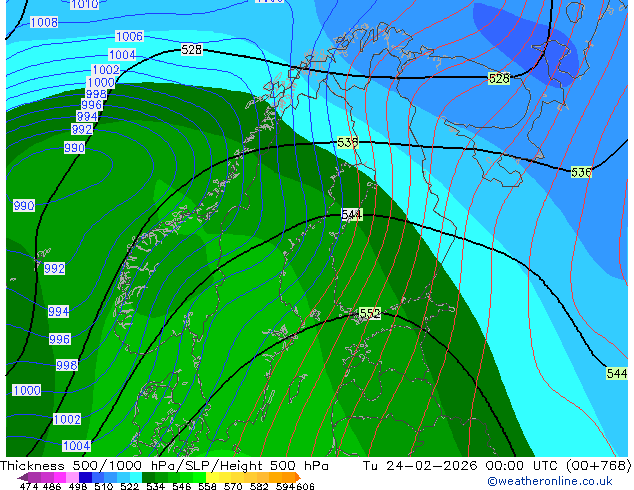Image resolution: width=634 pixels, height=490 pixels.
Task: Pick the dark navy blue legend swatch
Action: pos(85,477)
